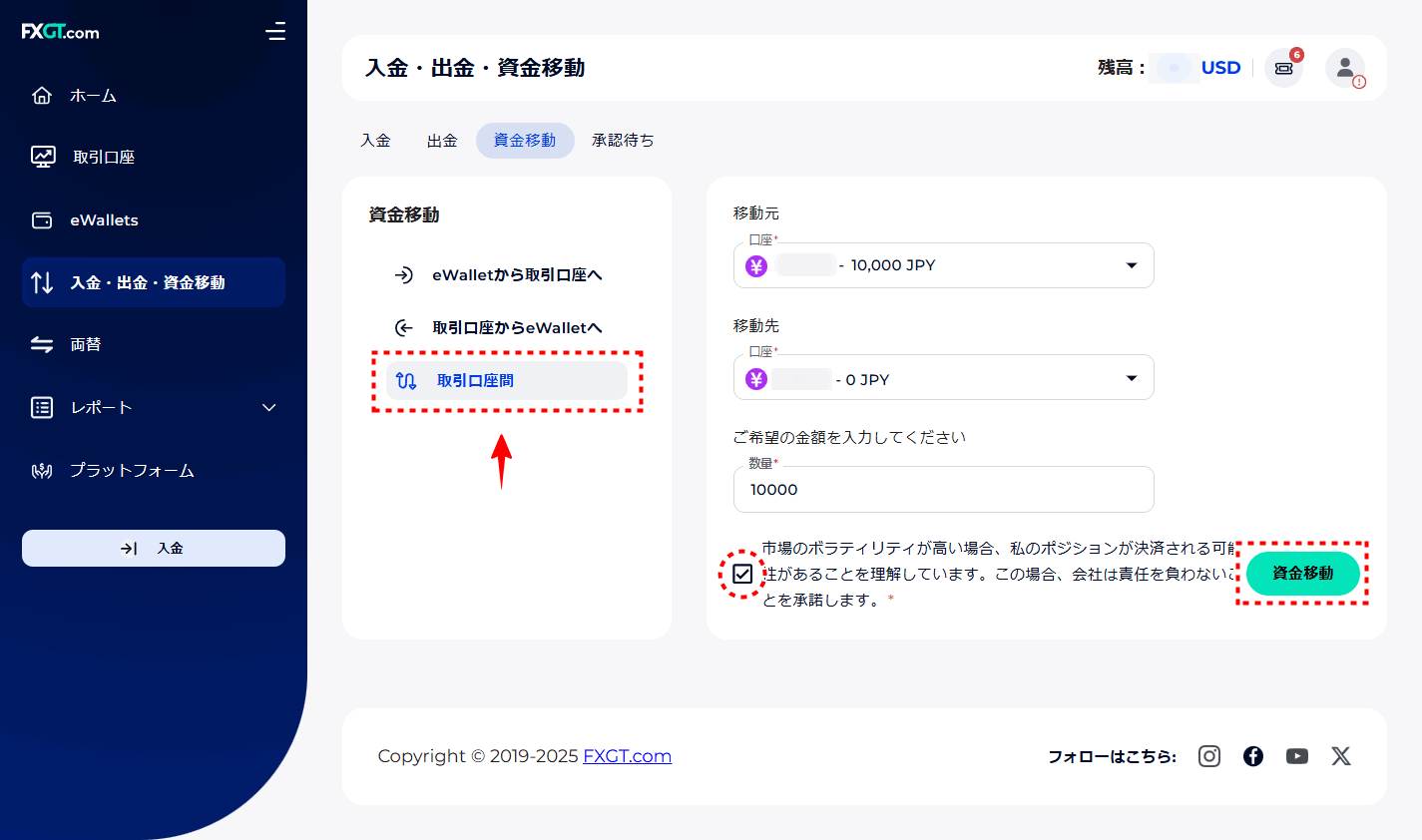The width and height of the screenshot is (1422, 840).
Task: Click the Reports list icon
Action: 42,407
